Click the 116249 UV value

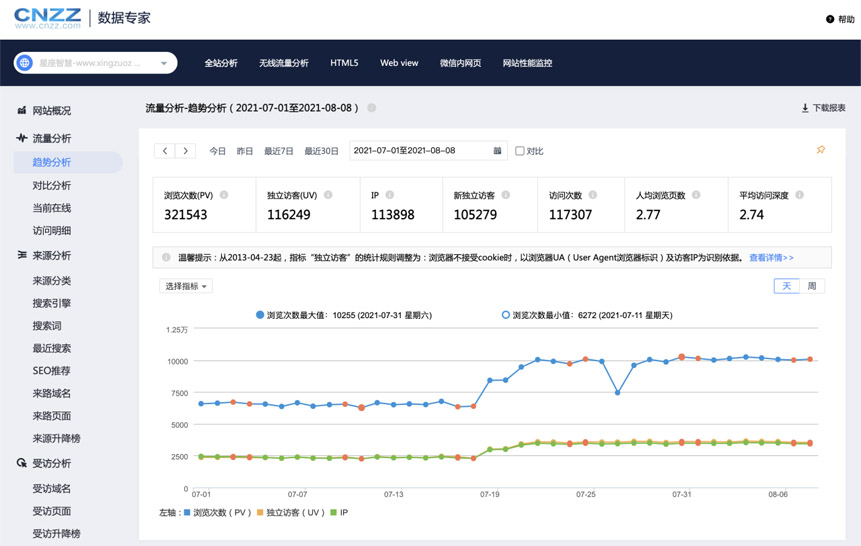click(x=289, y=215)
